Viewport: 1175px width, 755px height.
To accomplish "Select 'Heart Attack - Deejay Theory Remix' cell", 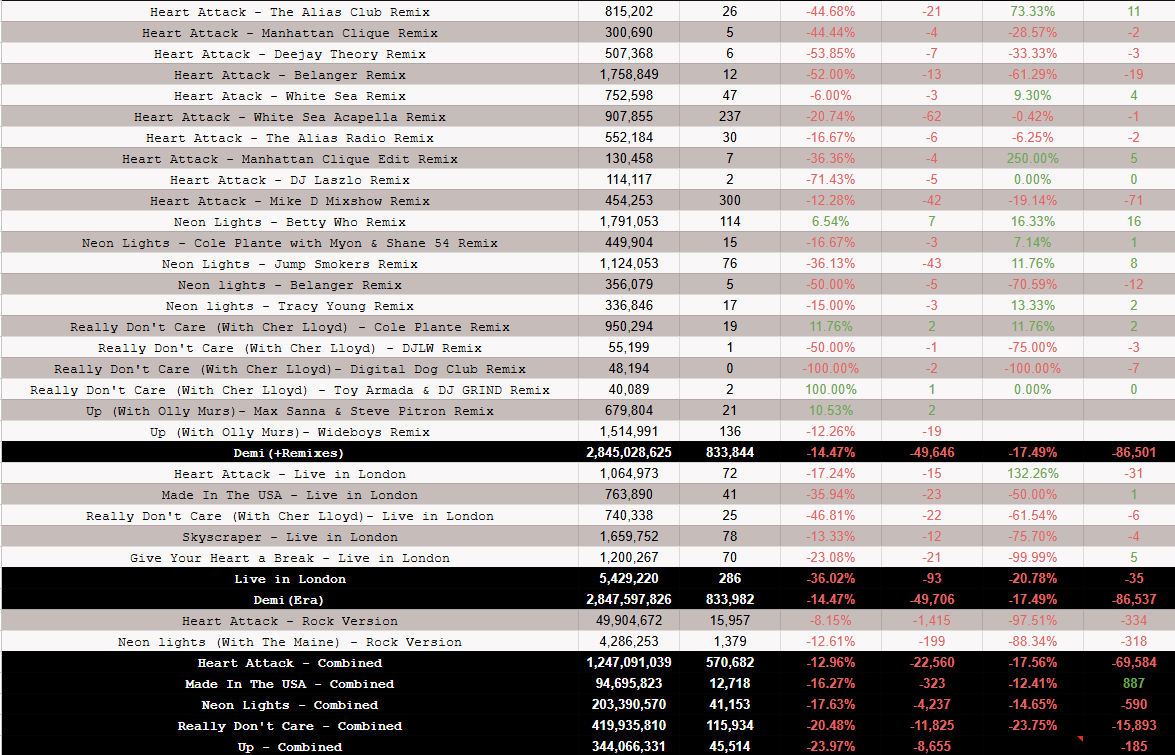I will point(289,54).
